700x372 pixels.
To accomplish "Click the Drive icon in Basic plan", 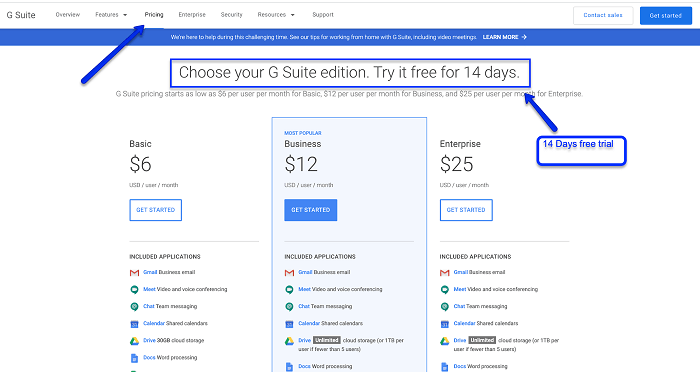I will [x=134, y=341].
